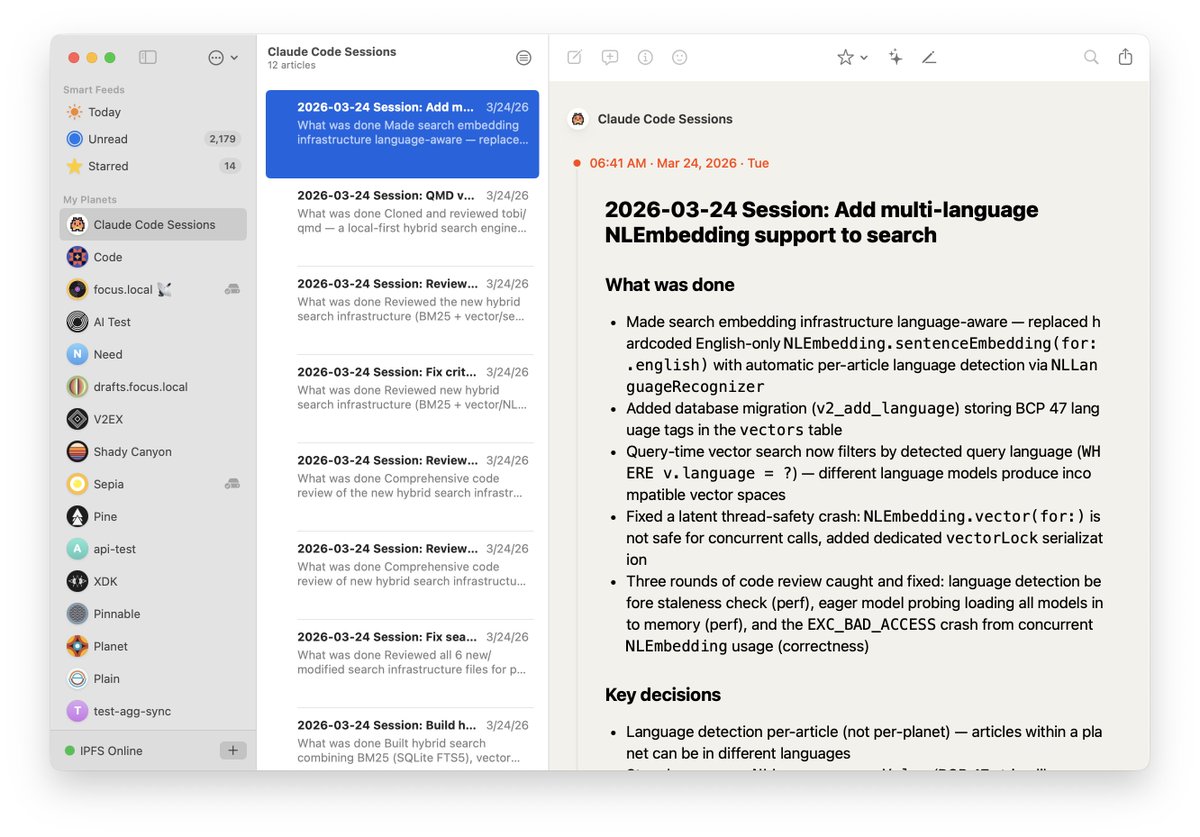Viewport: 1200px width, 837px height.
Task: Open the article list filter icon
Action: (523, 58)
